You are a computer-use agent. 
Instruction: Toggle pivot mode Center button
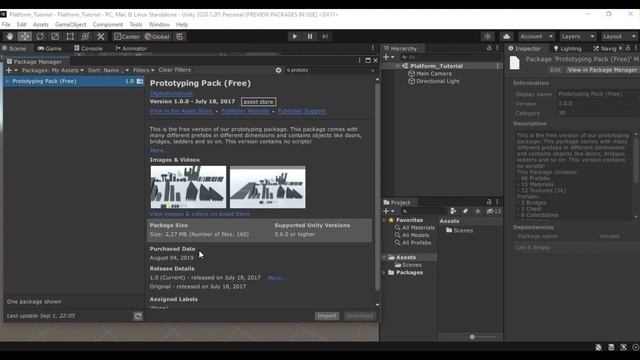coord(127,36)
